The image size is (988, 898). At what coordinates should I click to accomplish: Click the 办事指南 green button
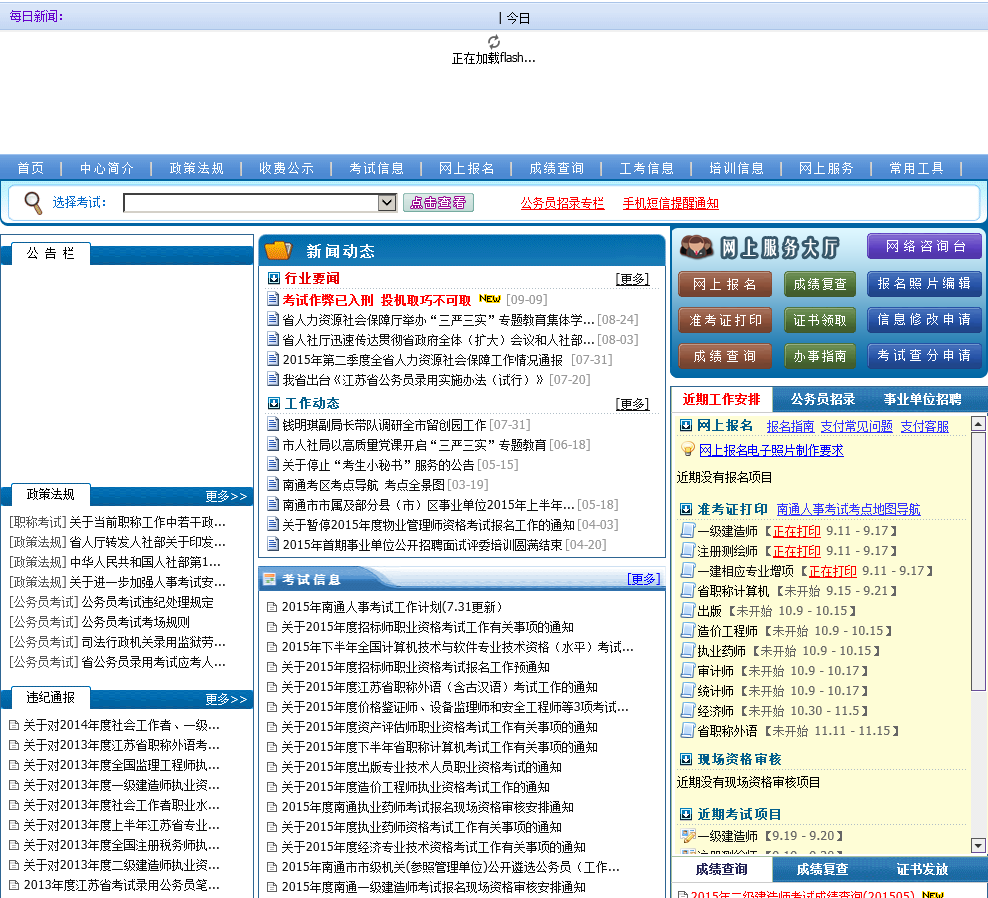click(x=820, y=356)
